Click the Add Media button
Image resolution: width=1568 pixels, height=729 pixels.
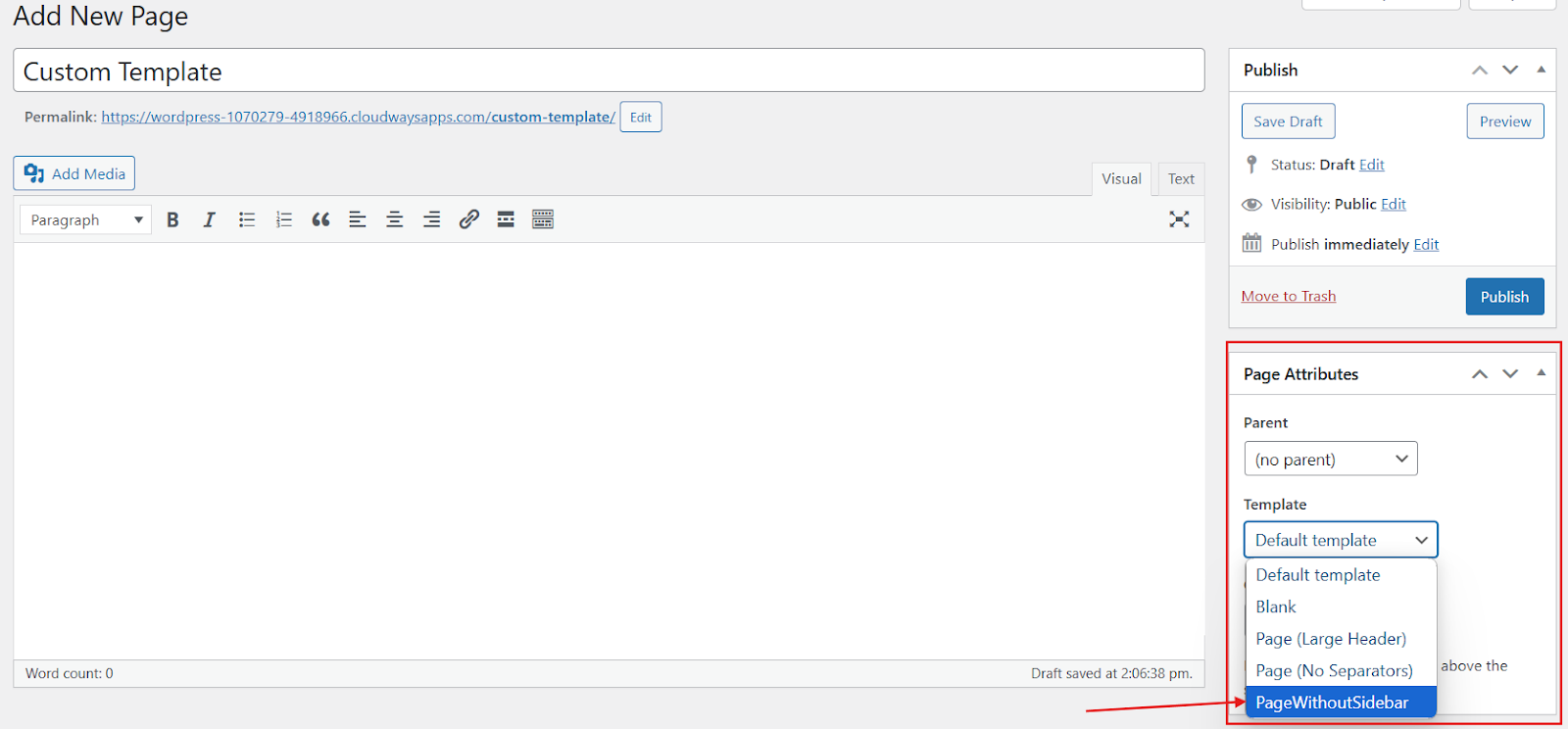(x=74, y=173)
